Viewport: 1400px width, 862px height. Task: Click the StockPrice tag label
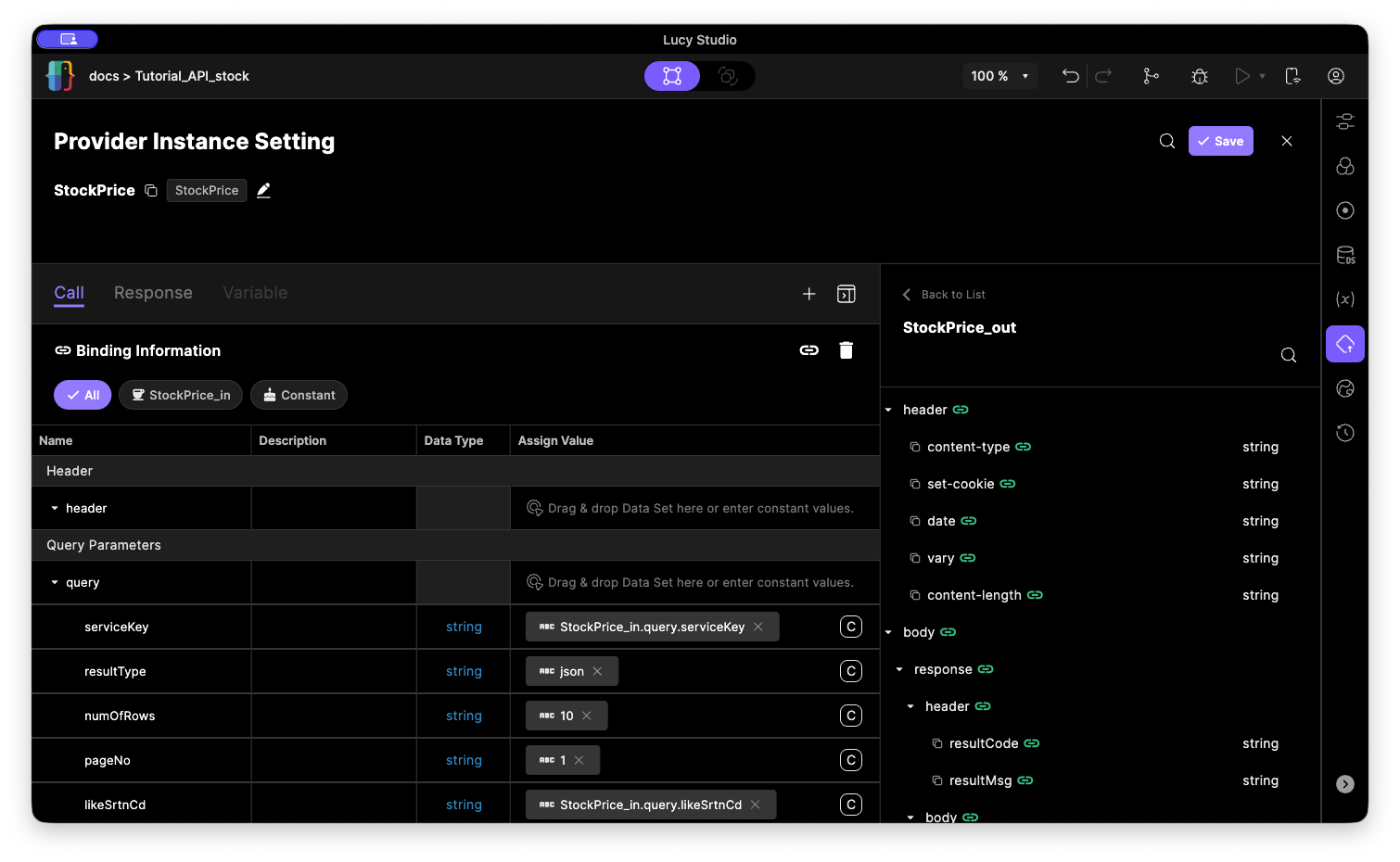(x=207, y=190)
